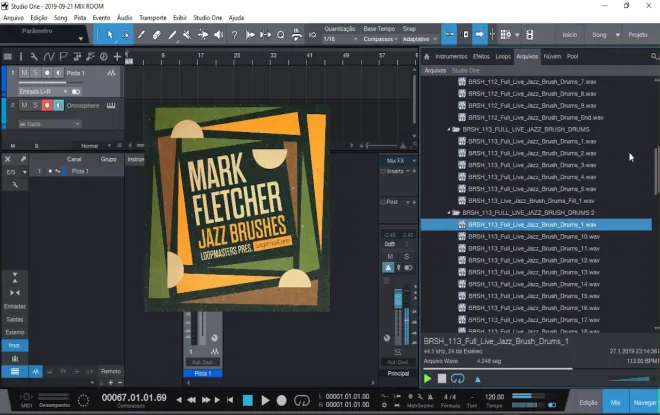Image resolution: width=660 pixels, height=415 pixels.
Task: Open the Áudio menu
Action: click(125, 18)
